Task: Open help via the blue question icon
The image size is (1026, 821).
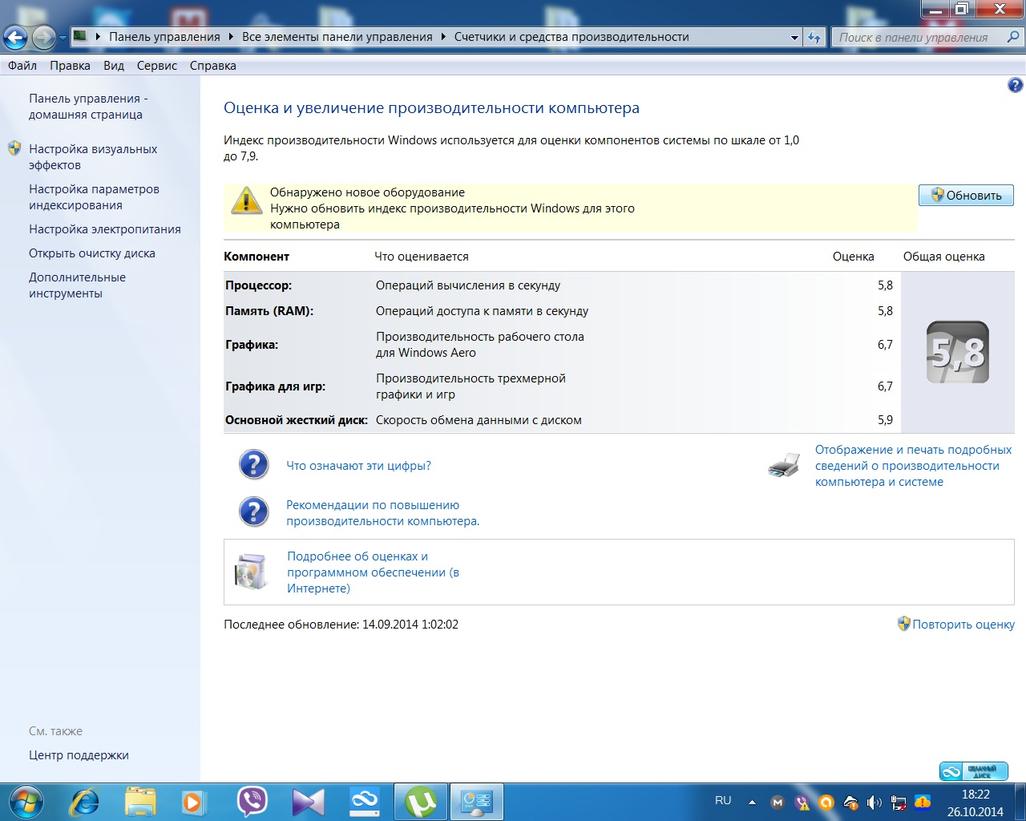Action: (x=1015, y=85)
